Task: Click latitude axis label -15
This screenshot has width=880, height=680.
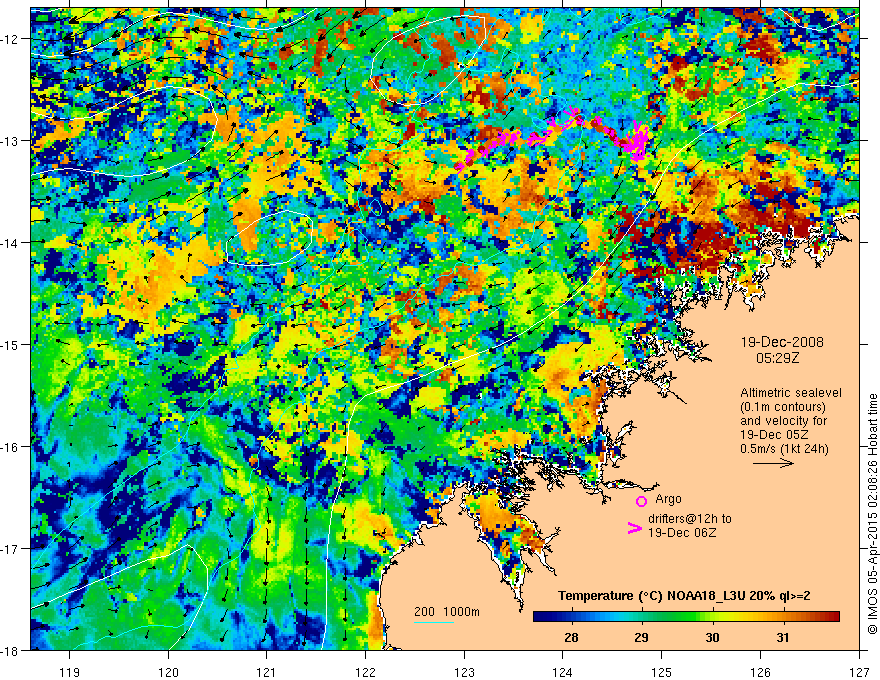Action: 11,345
